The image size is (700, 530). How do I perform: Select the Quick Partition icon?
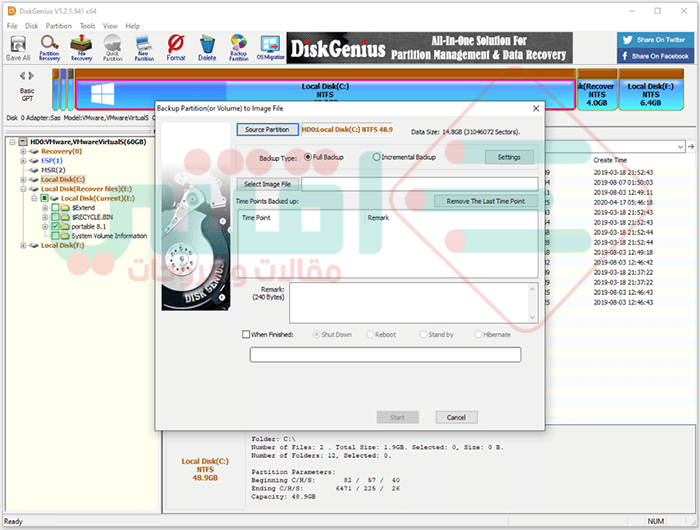(112, 48)
